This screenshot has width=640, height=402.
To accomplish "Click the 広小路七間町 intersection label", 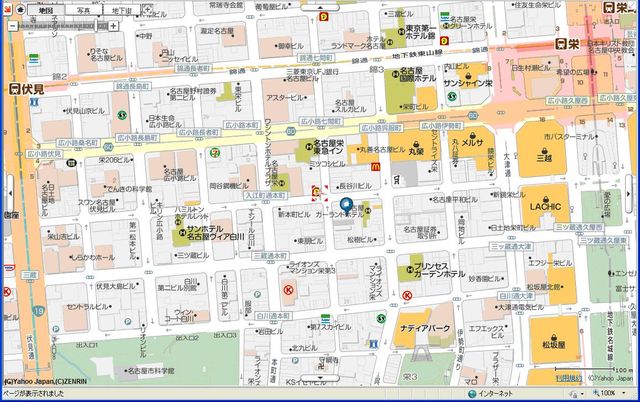I will coord(320,121).
